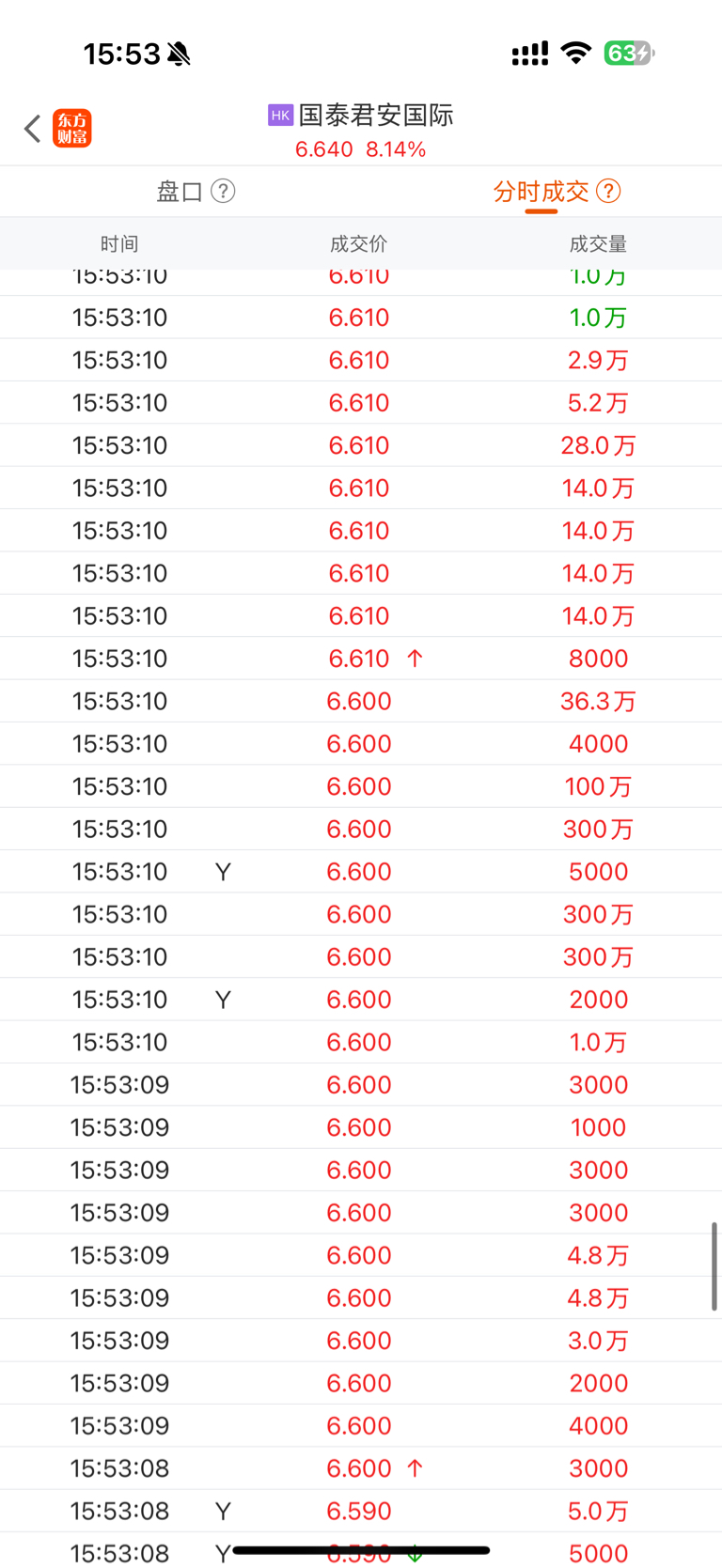Tap the 成交价 column header
The image size is (722, 1568).
[358, 244]
